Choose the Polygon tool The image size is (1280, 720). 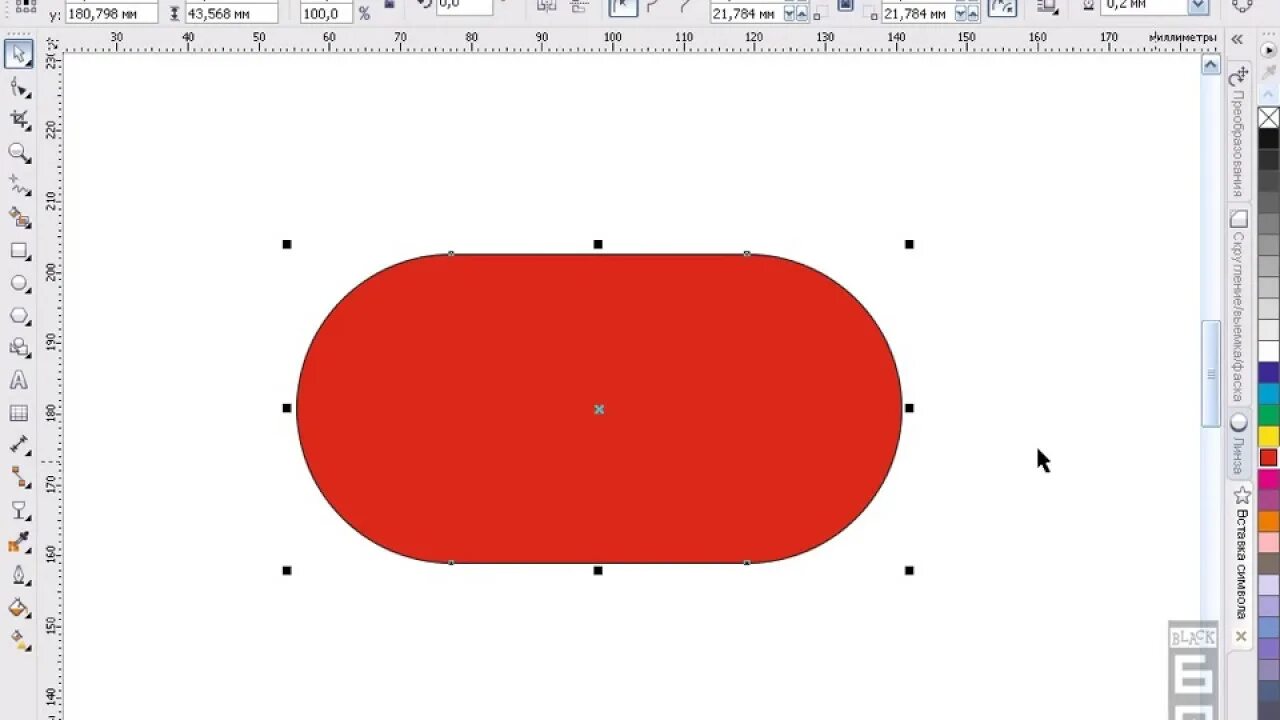pyautogui.click(x=19, y=316)
